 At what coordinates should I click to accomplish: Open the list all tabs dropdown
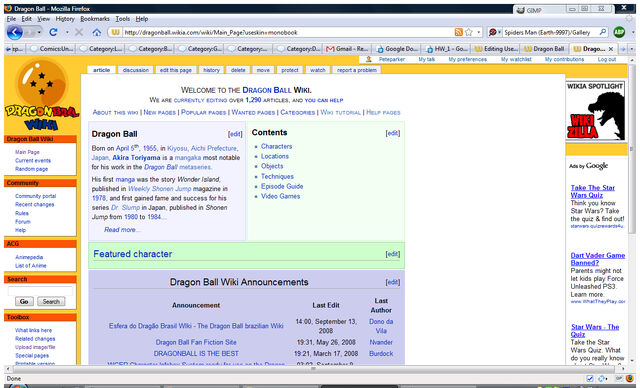pyautogui.click(x=632, y=49)
